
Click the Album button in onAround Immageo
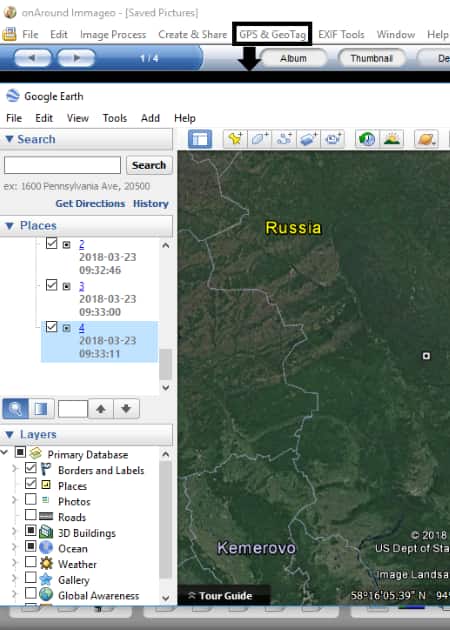(x=293, y=58)
